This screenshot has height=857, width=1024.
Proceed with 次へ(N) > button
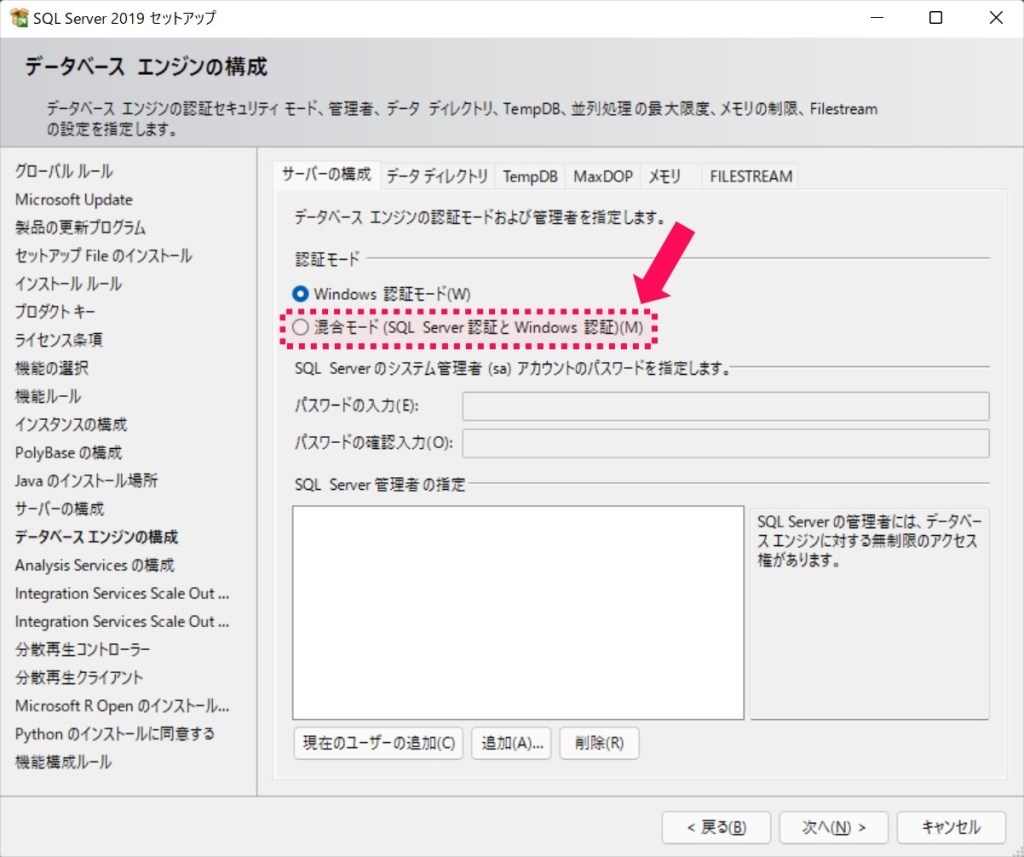834,828
